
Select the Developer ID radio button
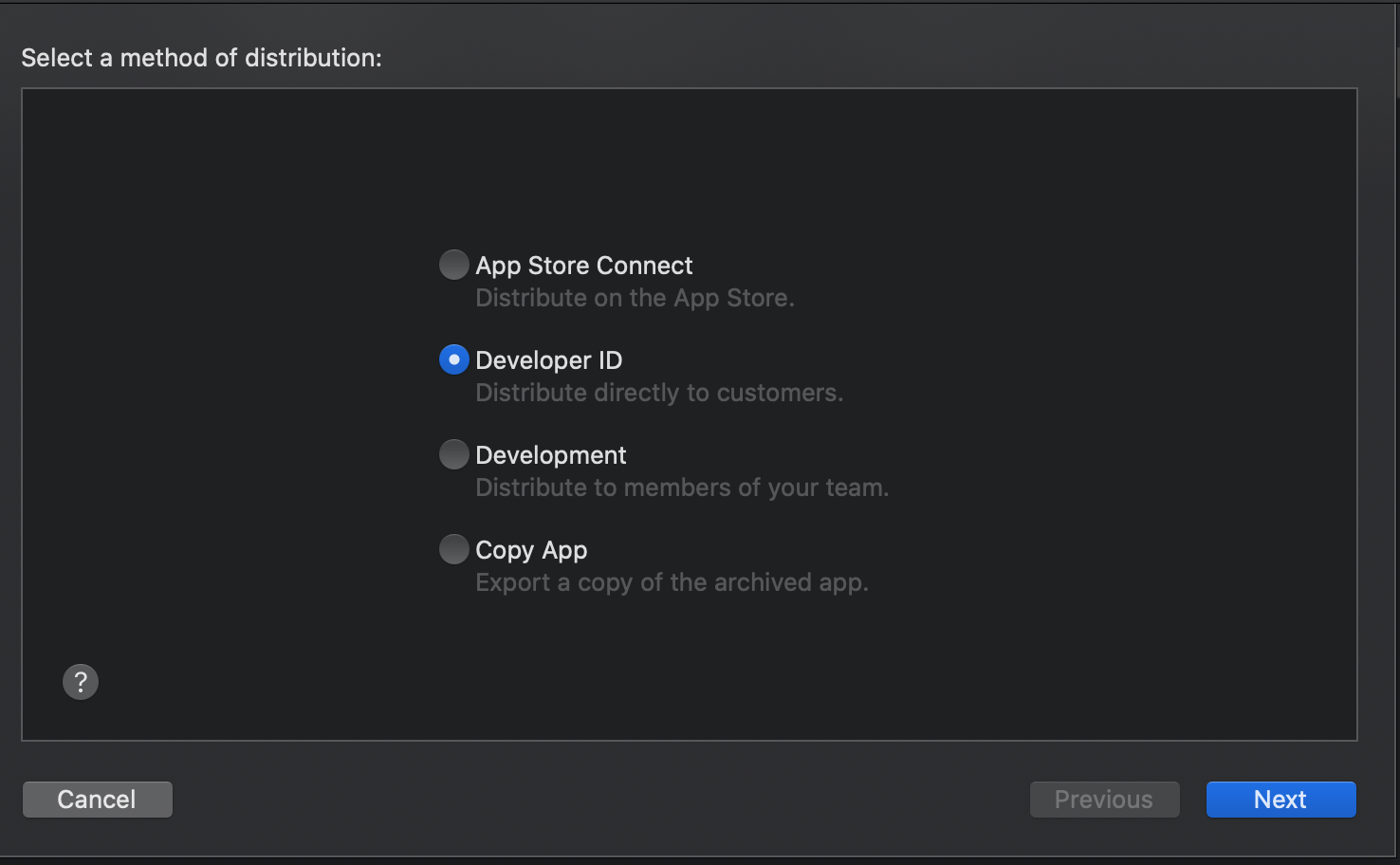[453, 359]
